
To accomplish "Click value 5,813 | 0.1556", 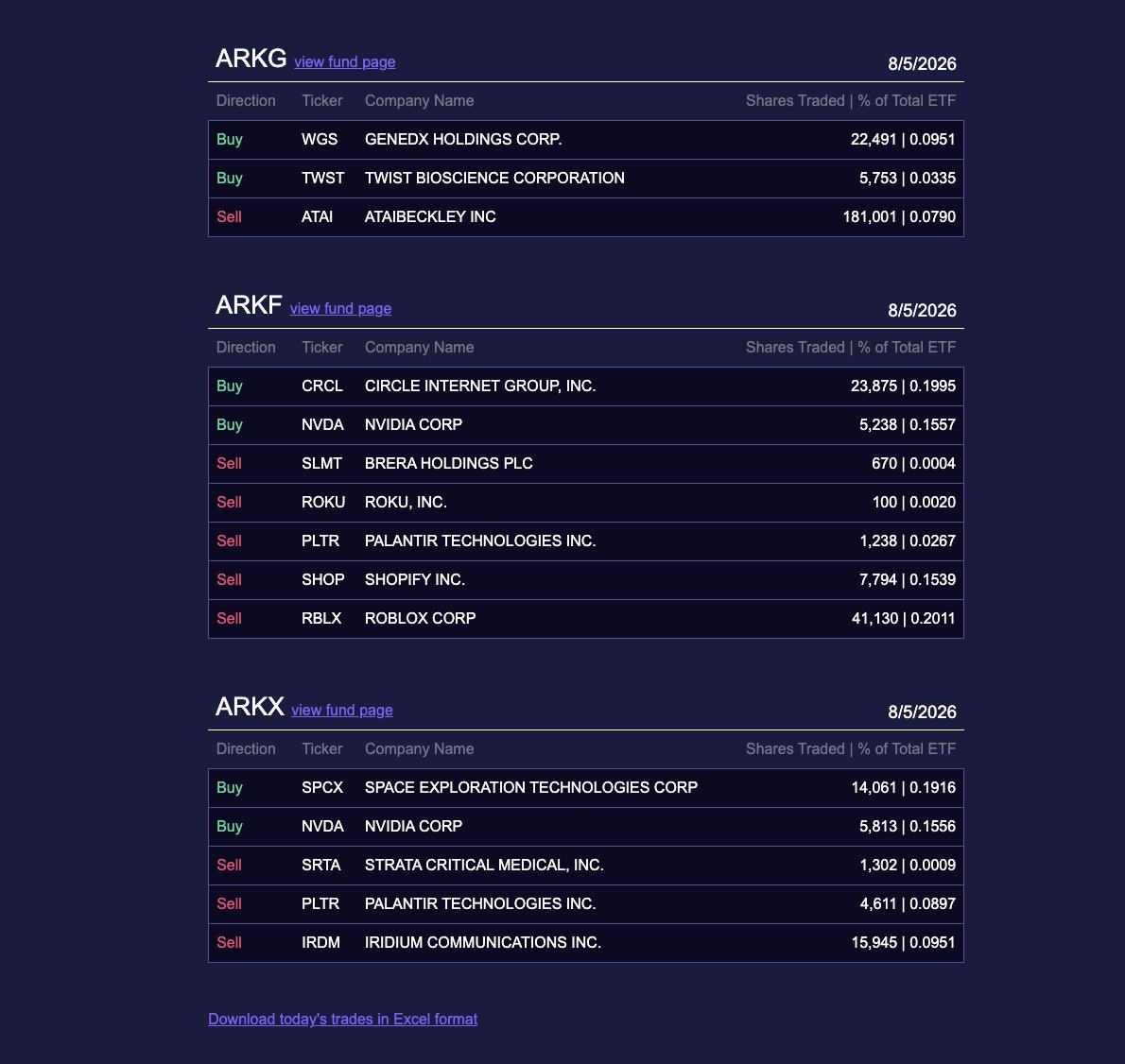I will 907,826.
